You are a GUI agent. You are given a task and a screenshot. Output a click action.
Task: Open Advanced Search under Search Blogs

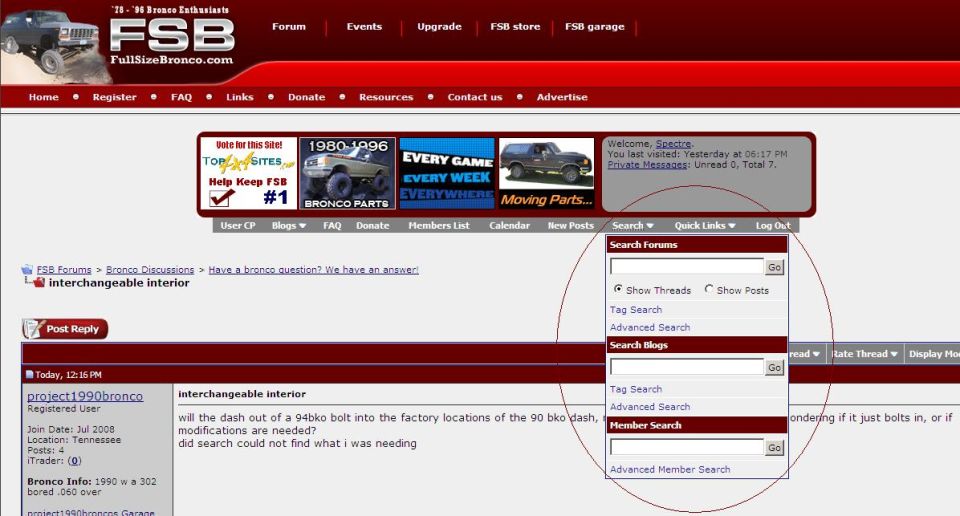click(x=650, y=407)
